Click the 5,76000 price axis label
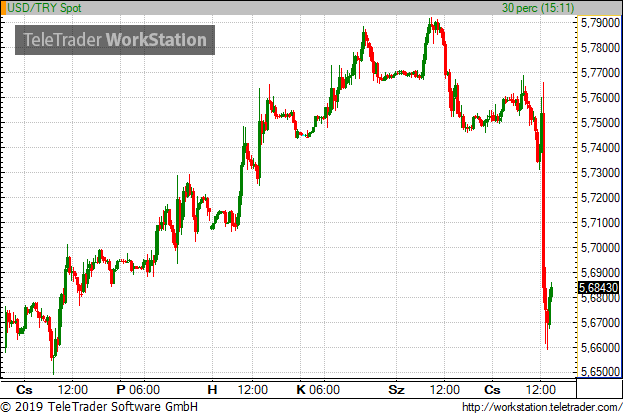This screenshot has width=623, height=416. click(600, 98)
